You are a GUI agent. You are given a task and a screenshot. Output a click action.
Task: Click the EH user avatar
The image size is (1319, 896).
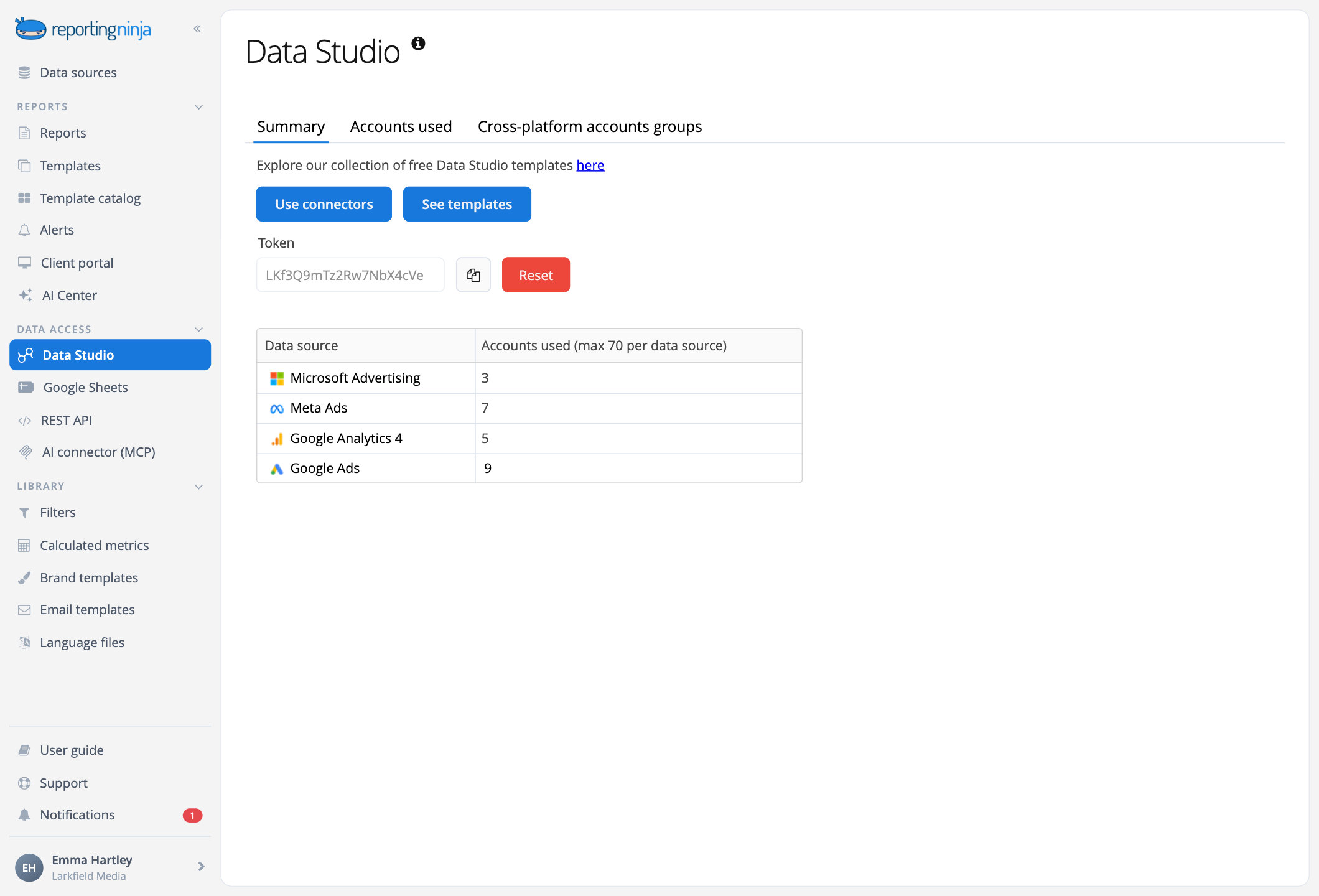(29, 868)
